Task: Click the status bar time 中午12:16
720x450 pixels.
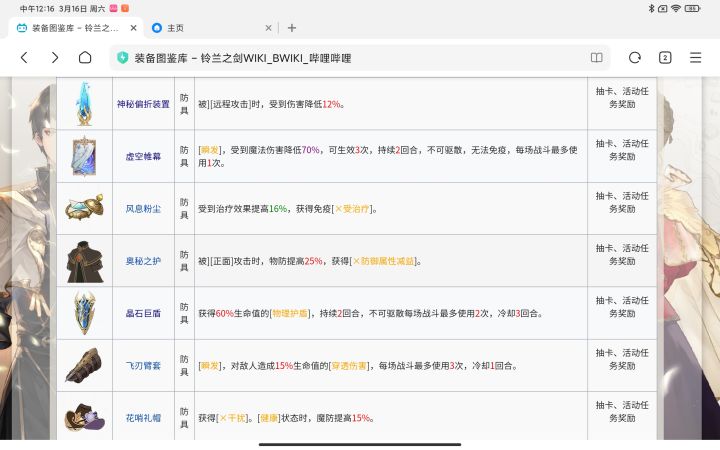Action: click(37, 8)
